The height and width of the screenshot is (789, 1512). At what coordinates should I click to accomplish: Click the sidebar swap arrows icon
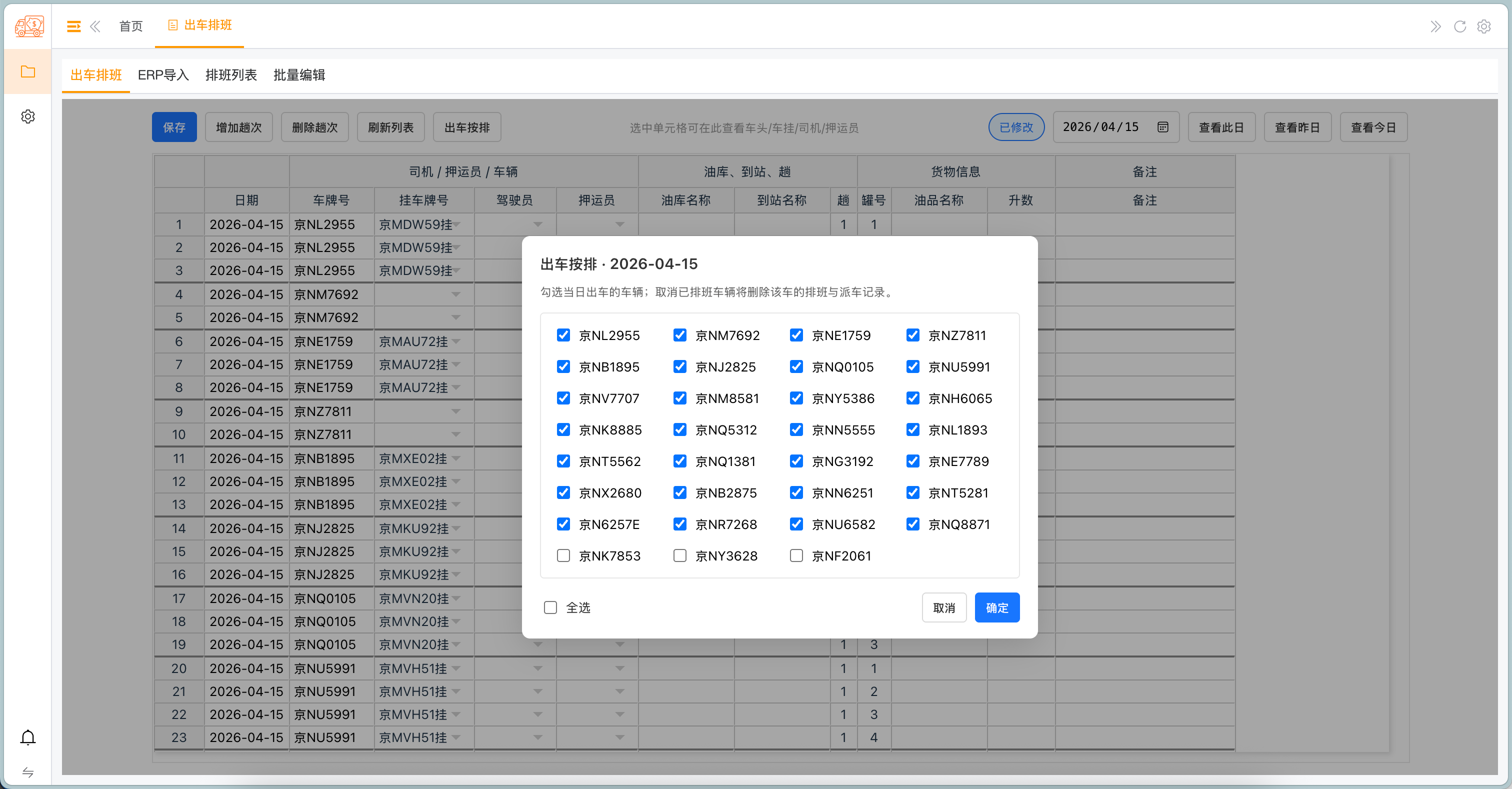[27, 772]
